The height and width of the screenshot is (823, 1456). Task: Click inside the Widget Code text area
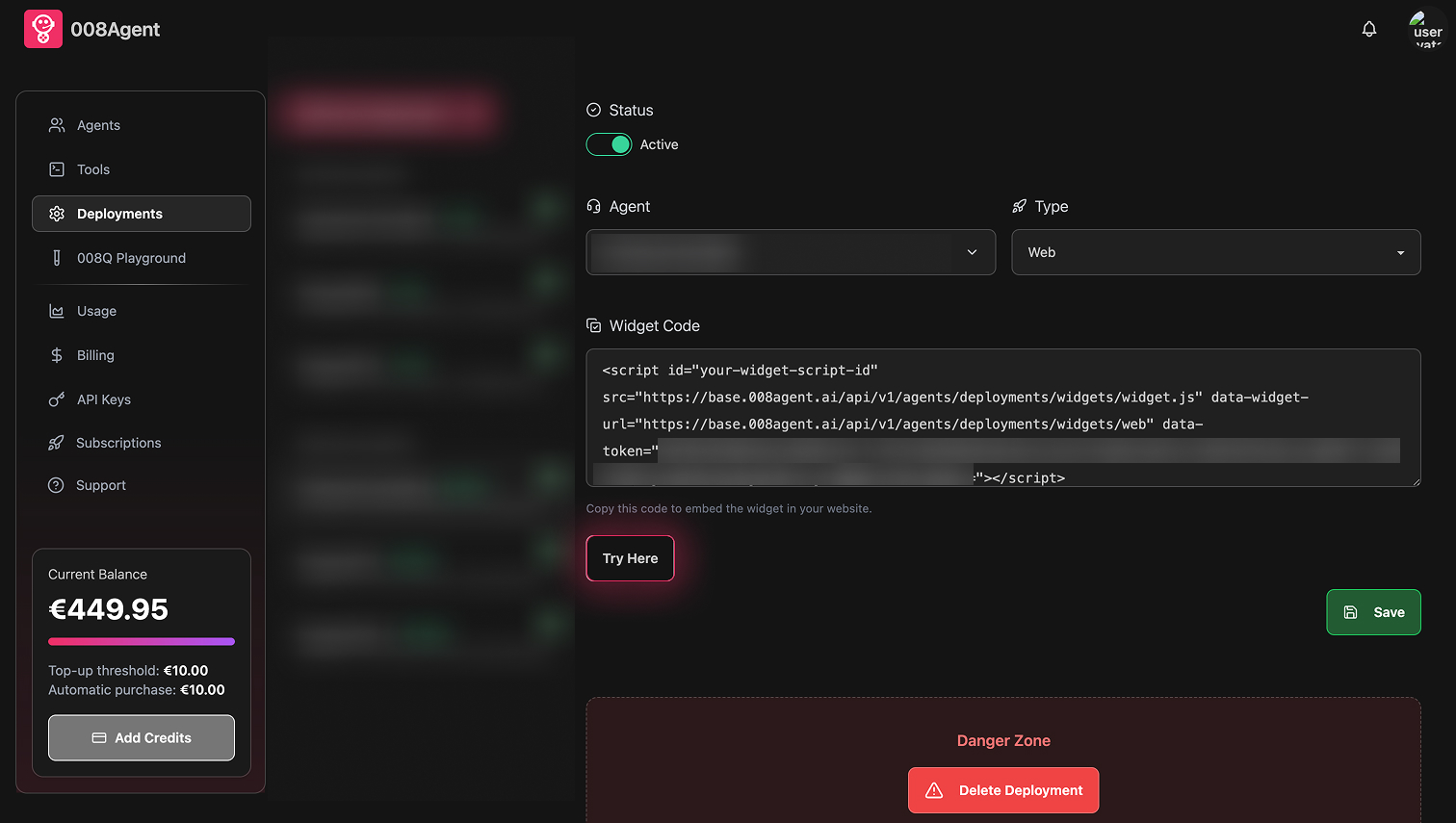point(1001,416)
